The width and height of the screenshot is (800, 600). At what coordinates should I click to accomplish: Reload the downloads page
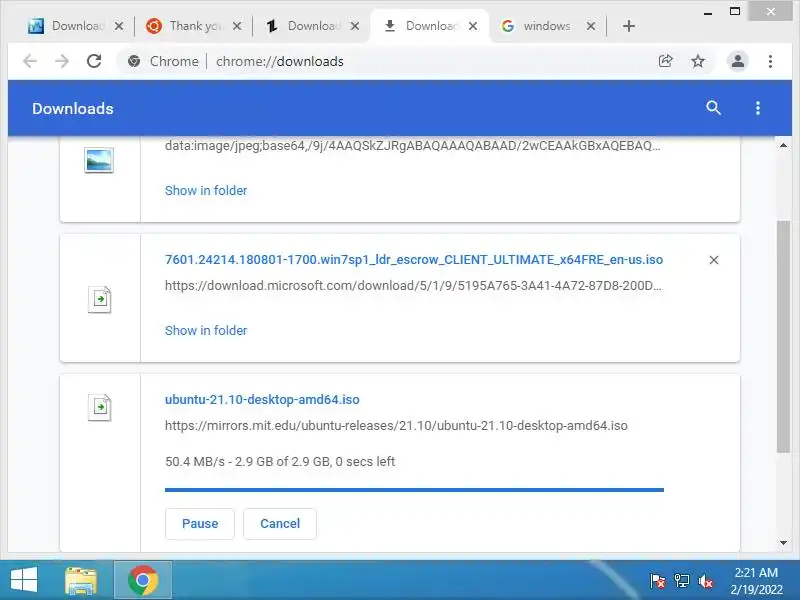(x=94, y=61)
